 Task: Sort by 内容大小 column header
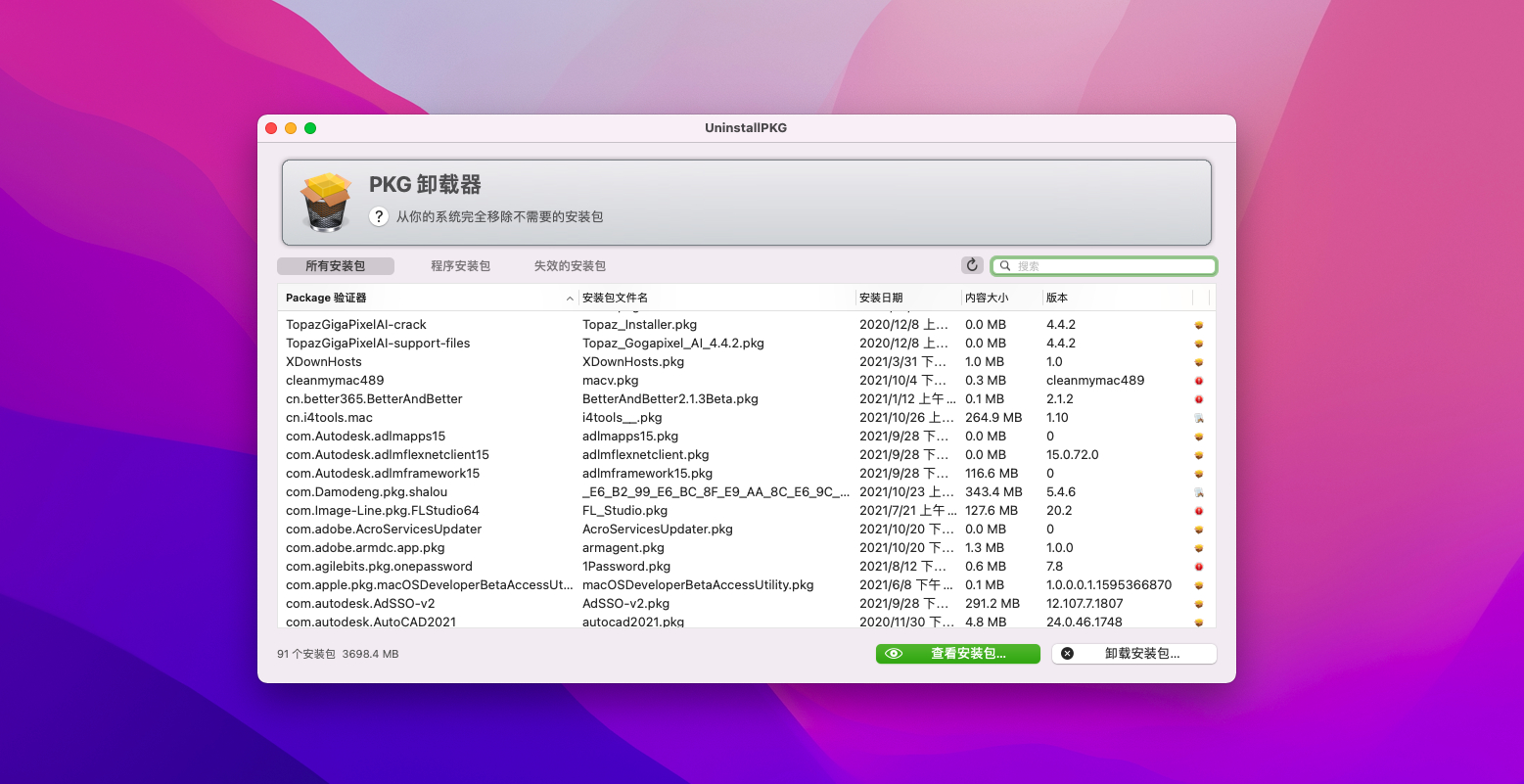(1002, 298)
